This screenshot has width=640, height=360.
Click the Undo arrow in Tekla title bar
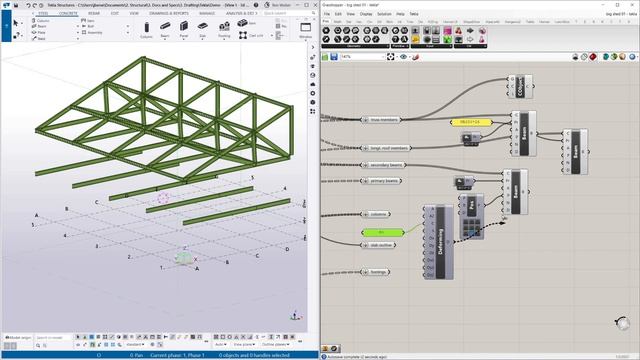pyautogui.click(x=28, y=5)
